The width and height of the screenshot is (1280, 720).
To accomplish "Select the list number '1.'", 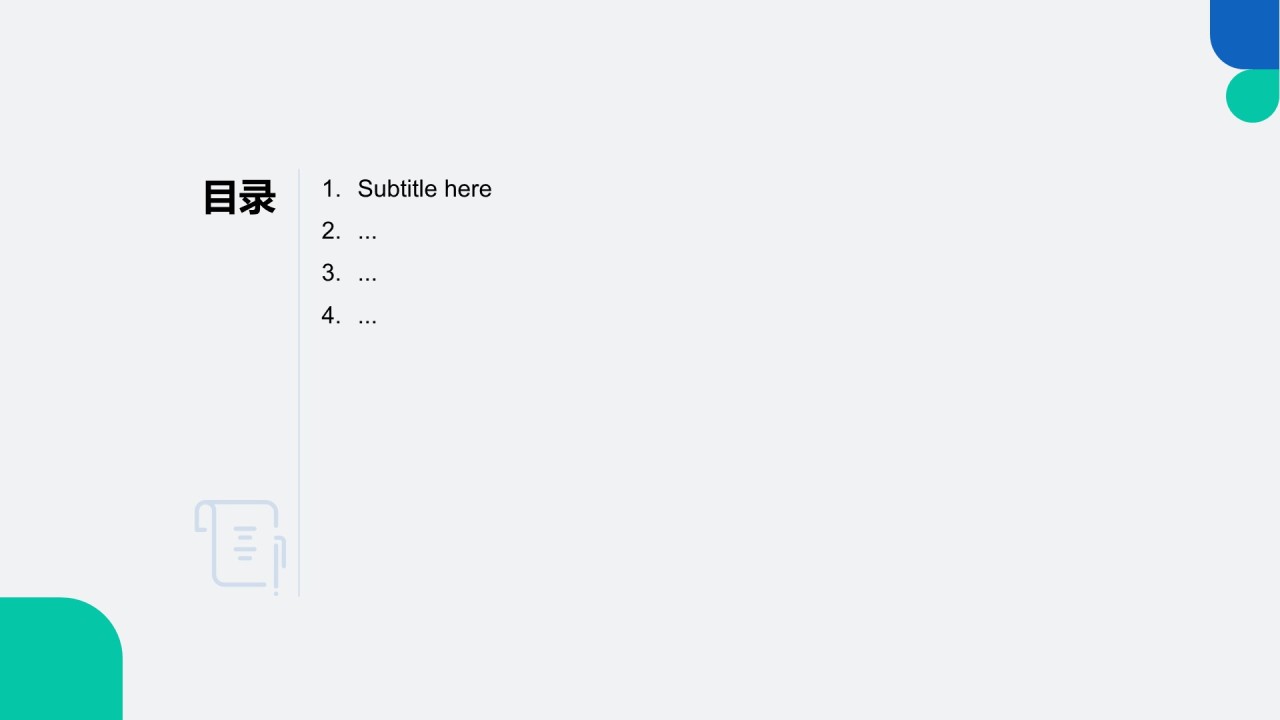I will click(331, 189).
